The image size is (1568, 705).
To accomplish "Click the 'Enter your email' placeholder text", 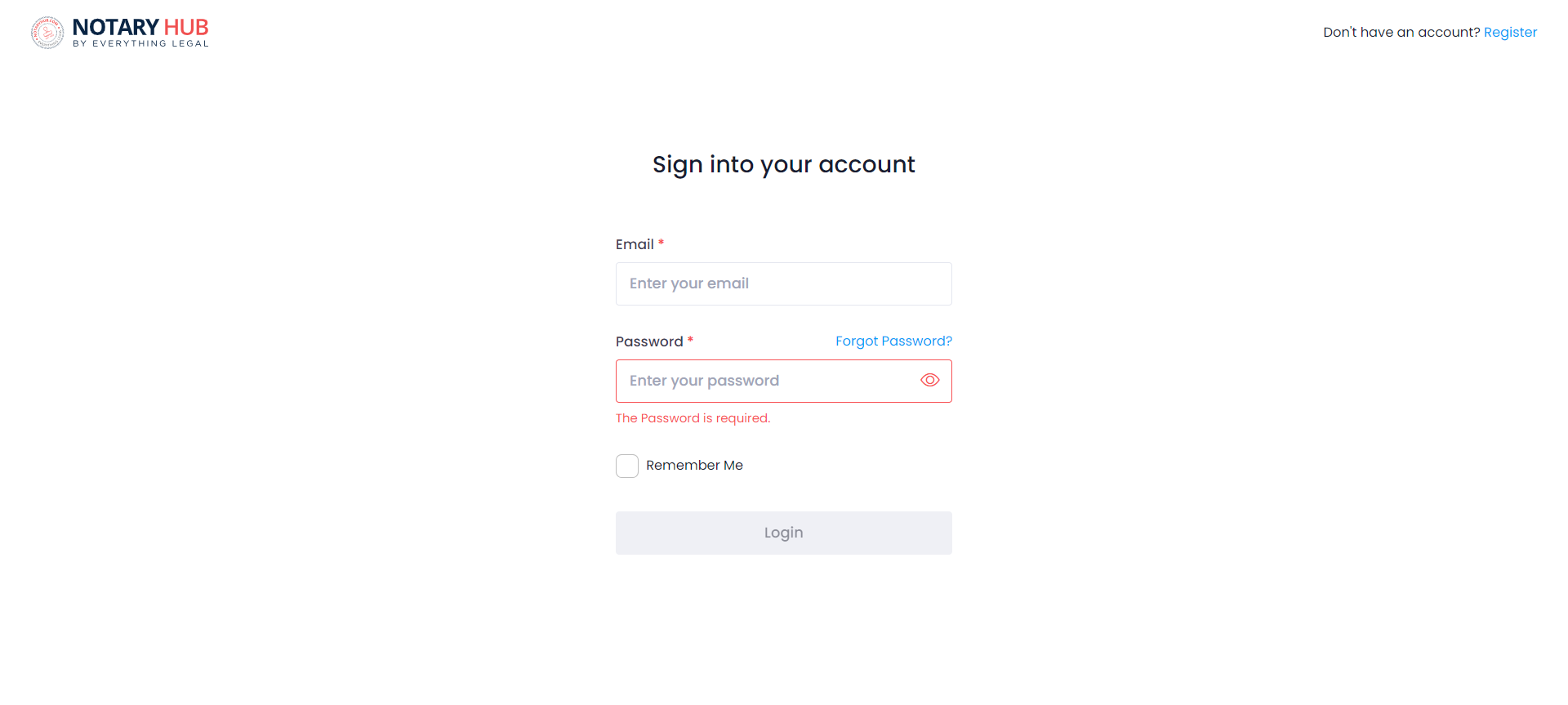I will 689,284.
